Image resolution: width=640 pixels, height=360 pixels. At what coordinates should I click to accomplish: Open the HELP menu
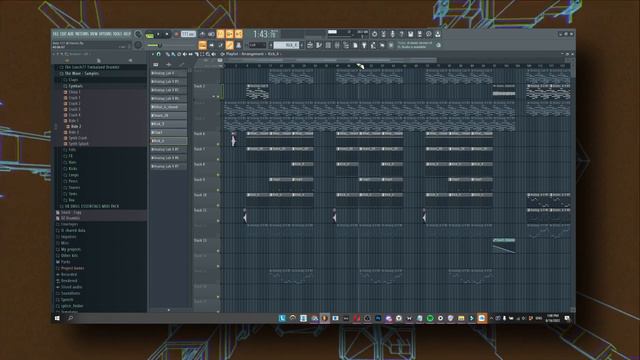click(127, 34)
